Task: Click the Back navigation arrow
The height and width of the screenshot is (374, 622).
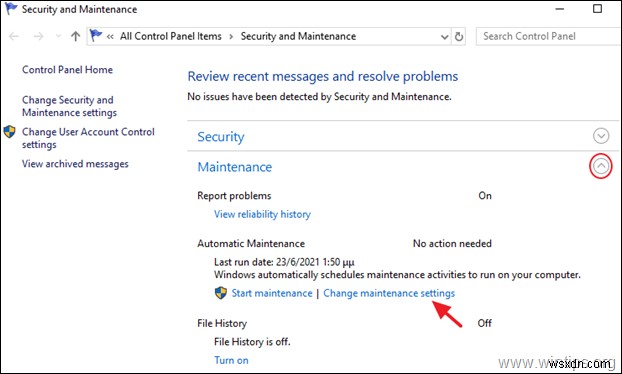Action: point(13,36)
